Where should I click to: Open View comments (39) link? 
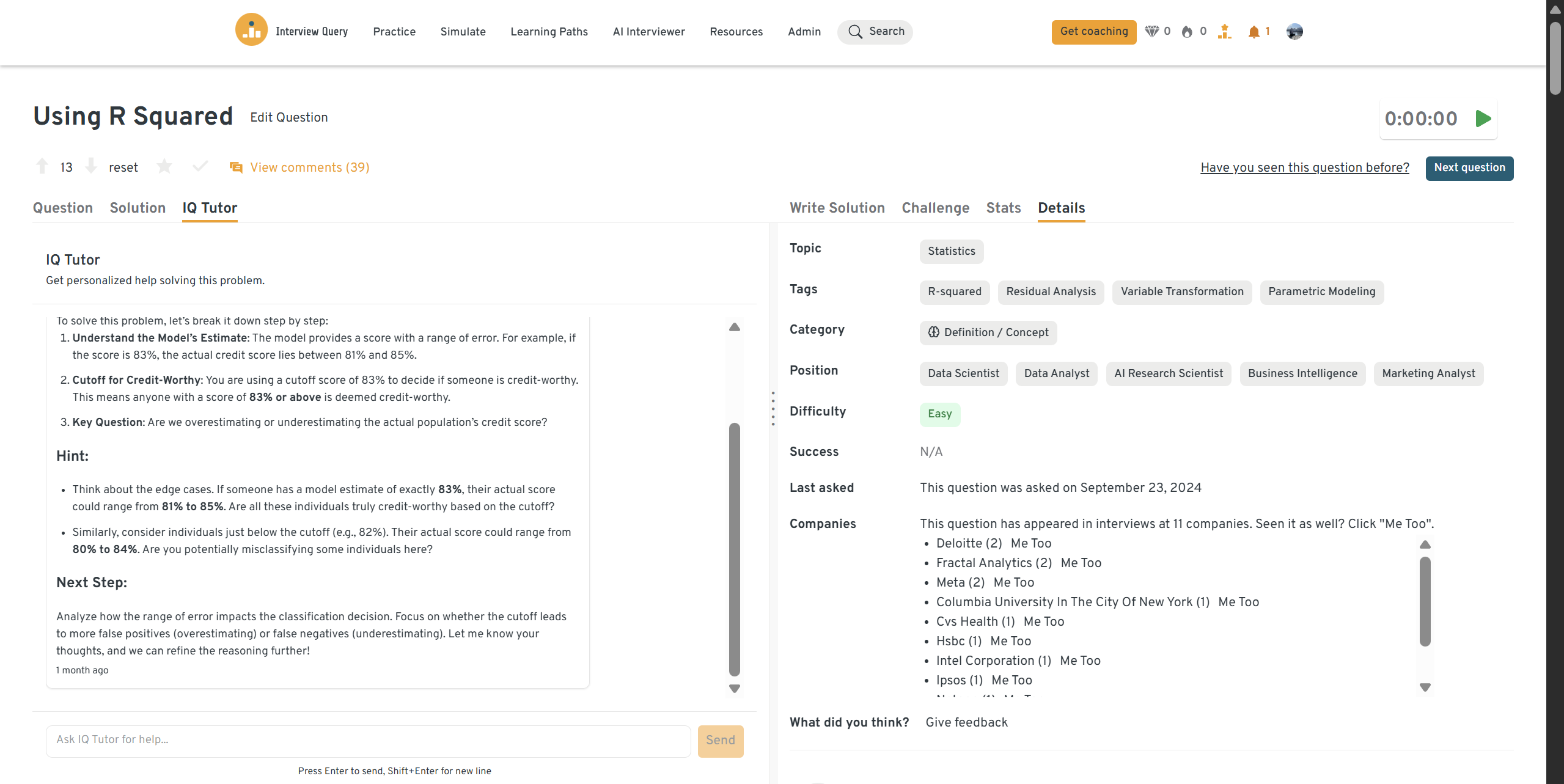pyautogui.click(x=309, y=167)
